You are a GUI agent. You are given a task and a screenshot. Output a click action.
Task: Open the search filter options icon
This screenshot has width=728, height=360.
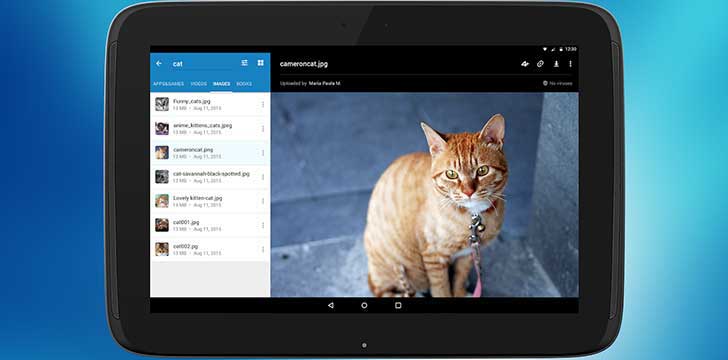[244, 63]
